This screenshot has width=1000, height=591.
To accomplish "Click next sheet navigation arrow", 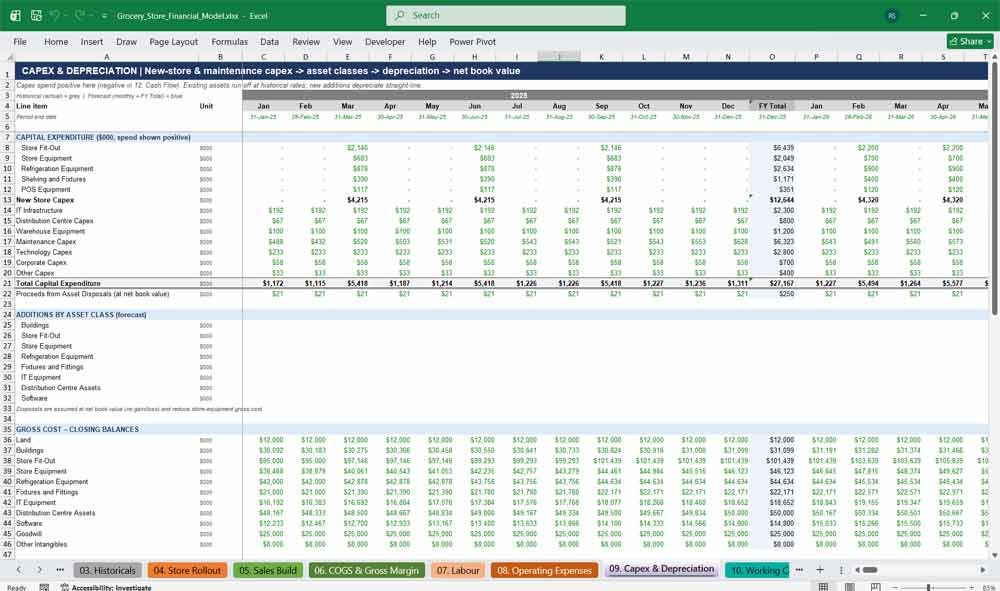I will coord(40,569).
